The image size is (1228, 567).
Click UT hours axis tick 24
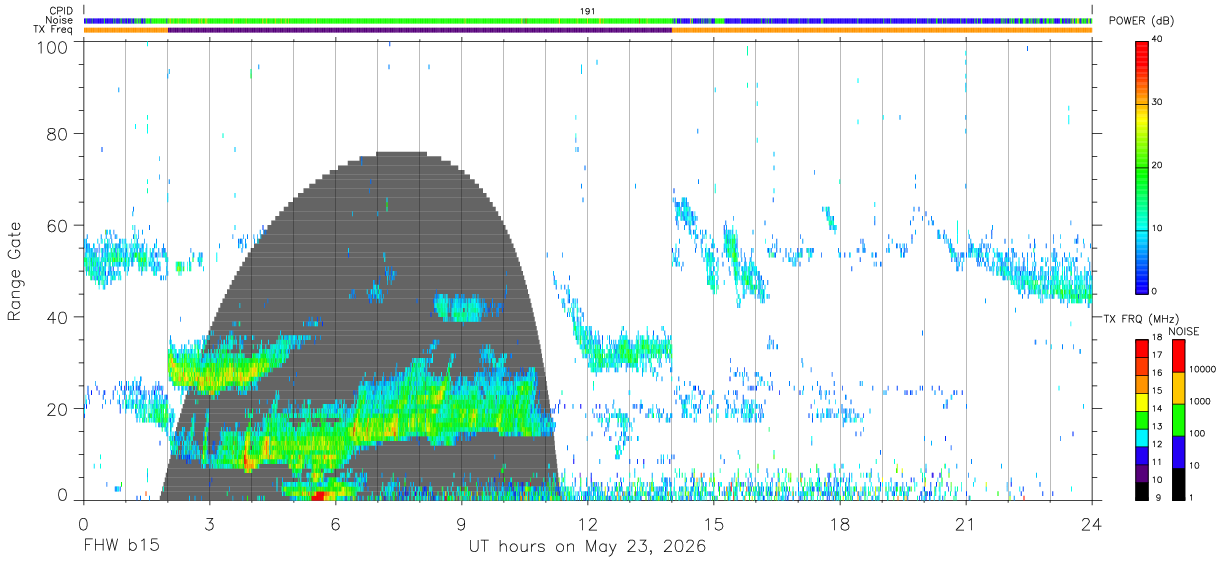1092,525
